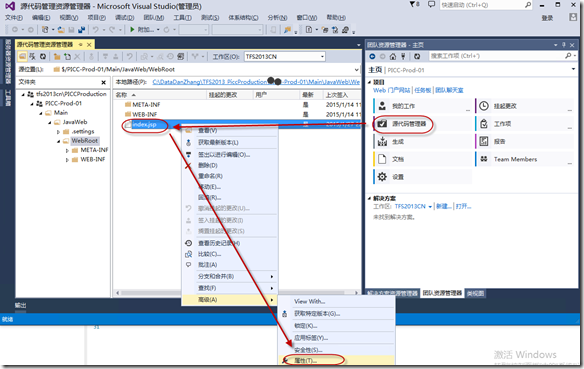Click the New Folder icon in Source Control toolbar
The image size is (584, 369).
click(x=57, y=57)
